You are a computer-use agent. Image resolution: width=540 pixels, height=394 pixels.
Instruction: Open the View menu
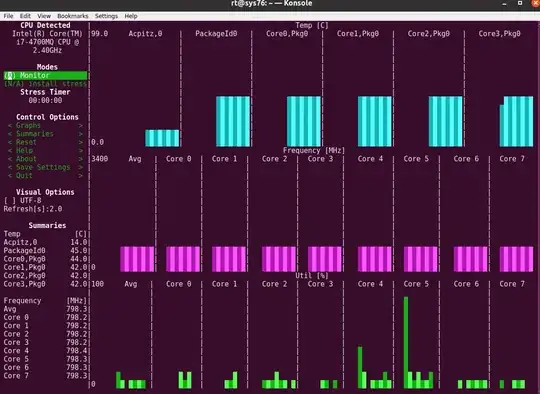[x=44, y=16]
